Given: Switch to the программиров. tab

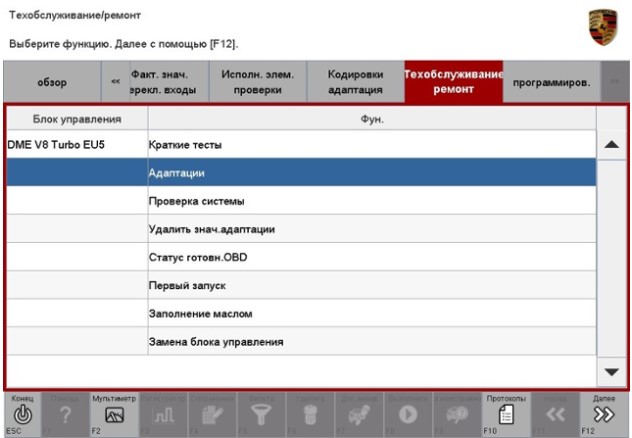Looking at the screenshot, I should [x=551, y=83].
